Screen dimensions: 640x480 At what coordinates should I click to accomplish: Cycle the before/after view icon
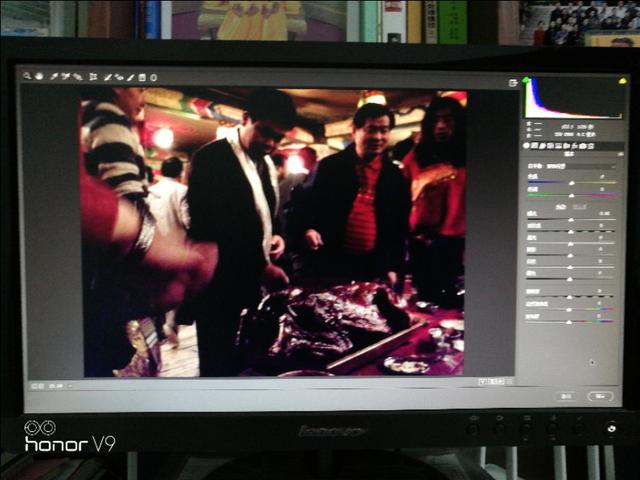click(483, 382)
